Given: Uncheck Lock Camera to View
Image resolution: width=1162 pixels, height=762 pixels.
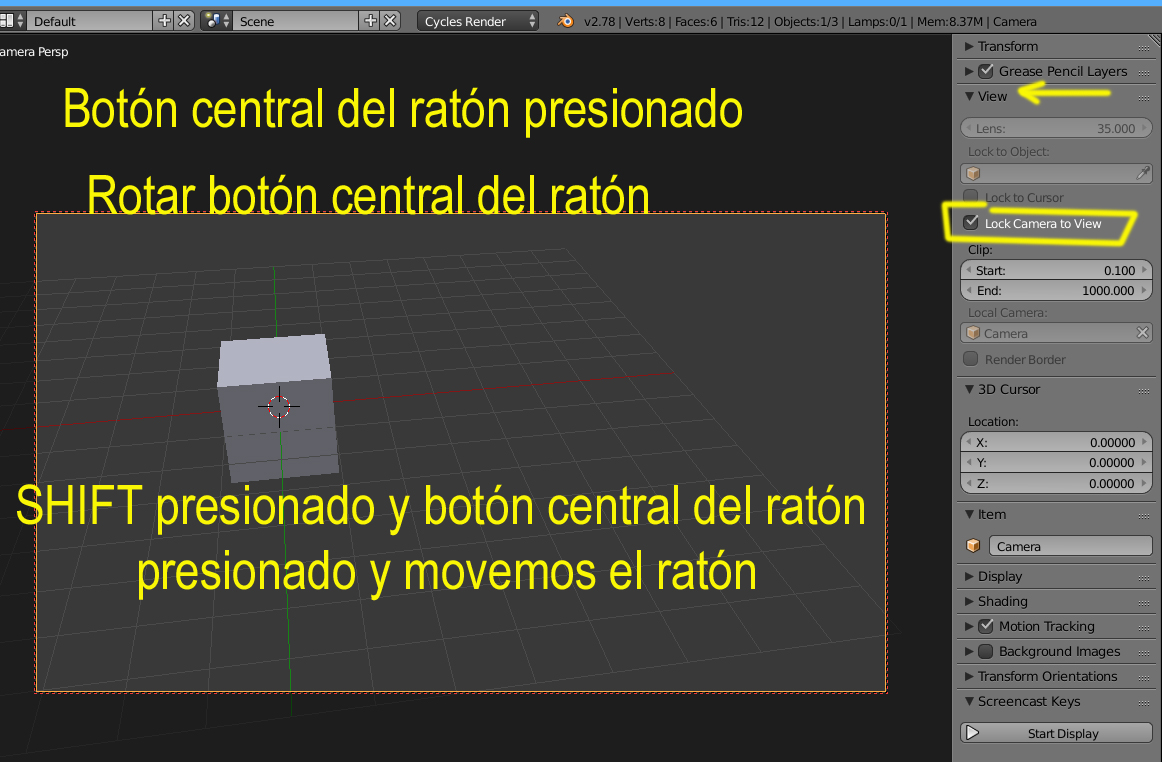Looking at the screenshot, I should point(971,222).
